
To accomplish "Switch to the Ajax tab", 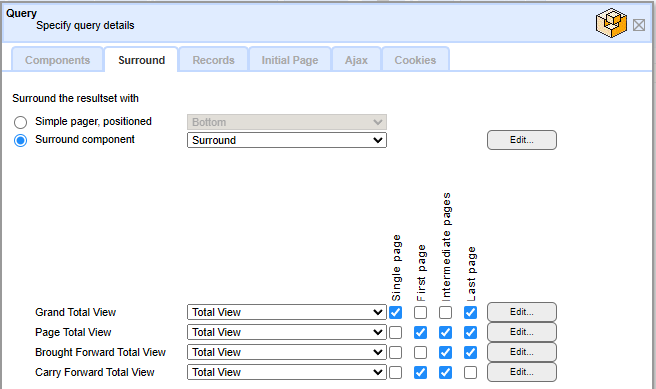I will point(356,60).
